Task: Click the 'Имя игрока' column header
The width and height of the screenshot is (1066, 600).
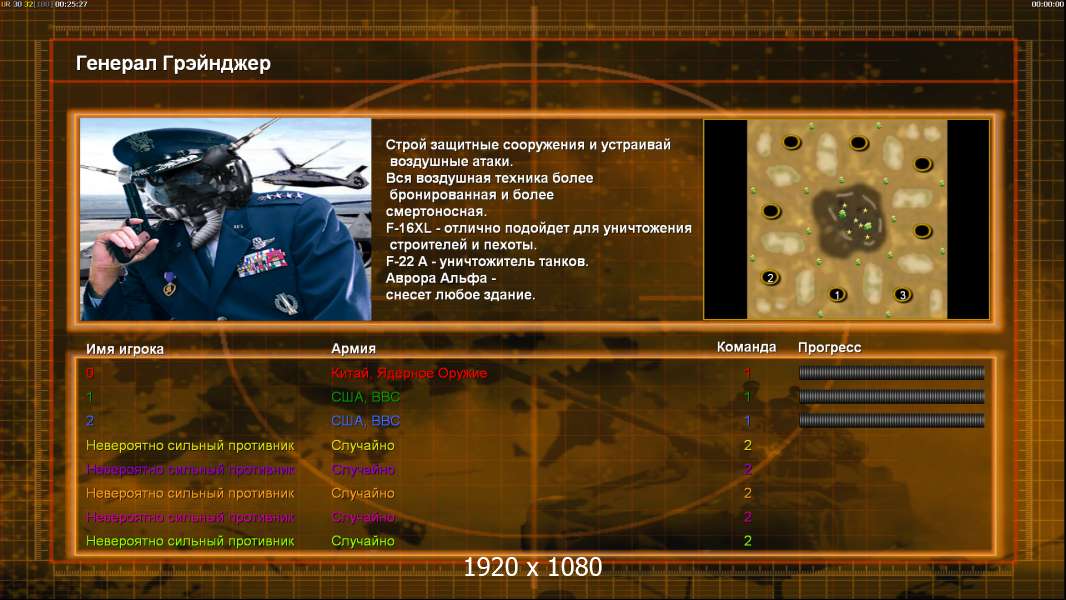Action: tap(124, 349)
